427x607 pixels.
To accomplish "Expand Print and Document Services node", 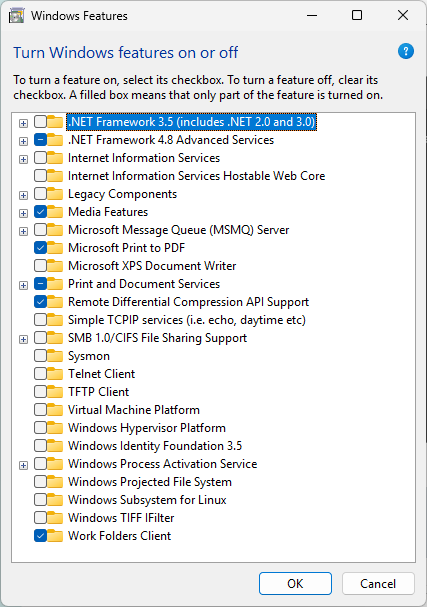I will pos(24,285).
